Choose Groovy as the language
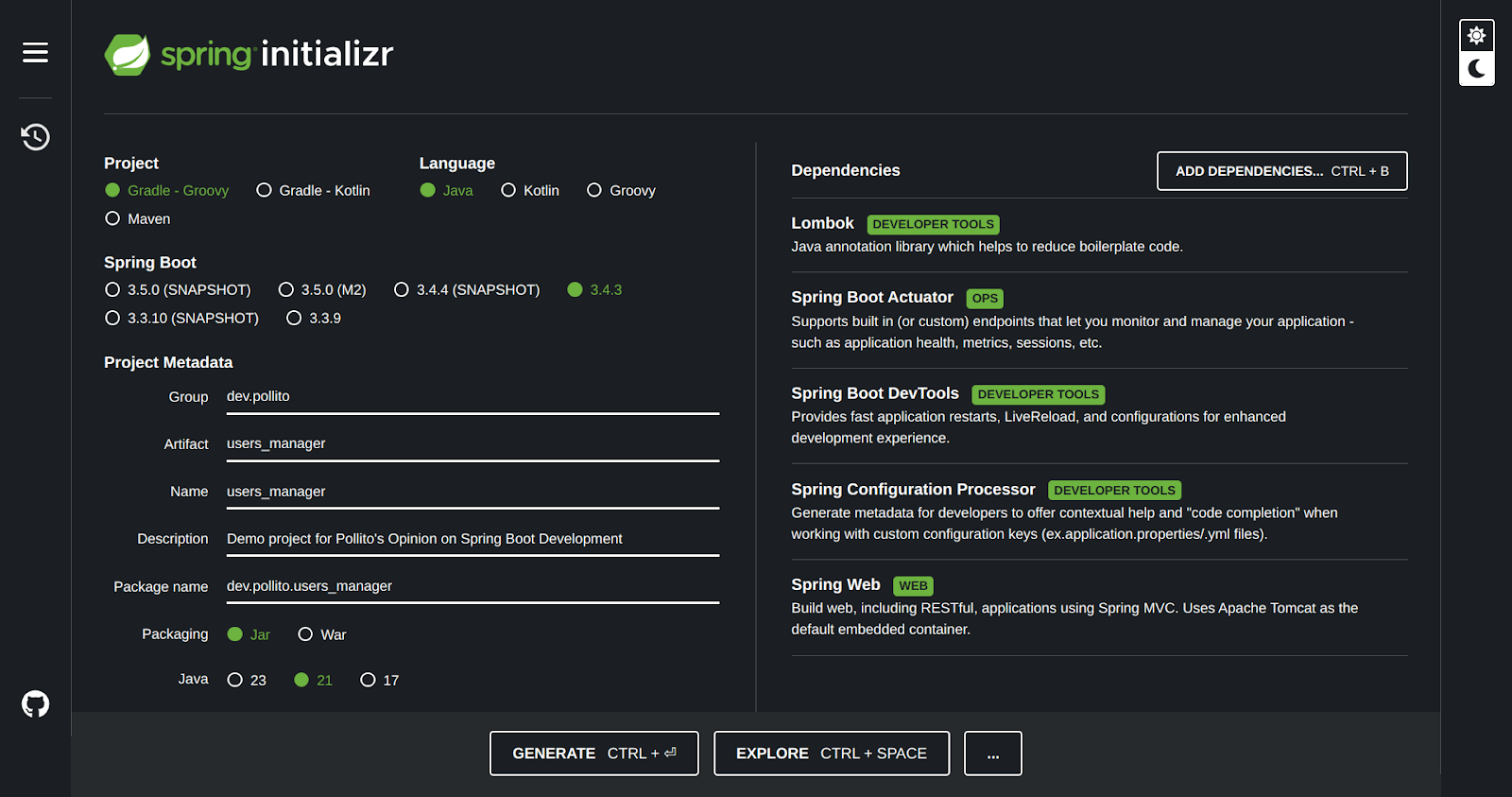Image resolution: width=1512 pixels, height=797 pixels. point(621,190)
